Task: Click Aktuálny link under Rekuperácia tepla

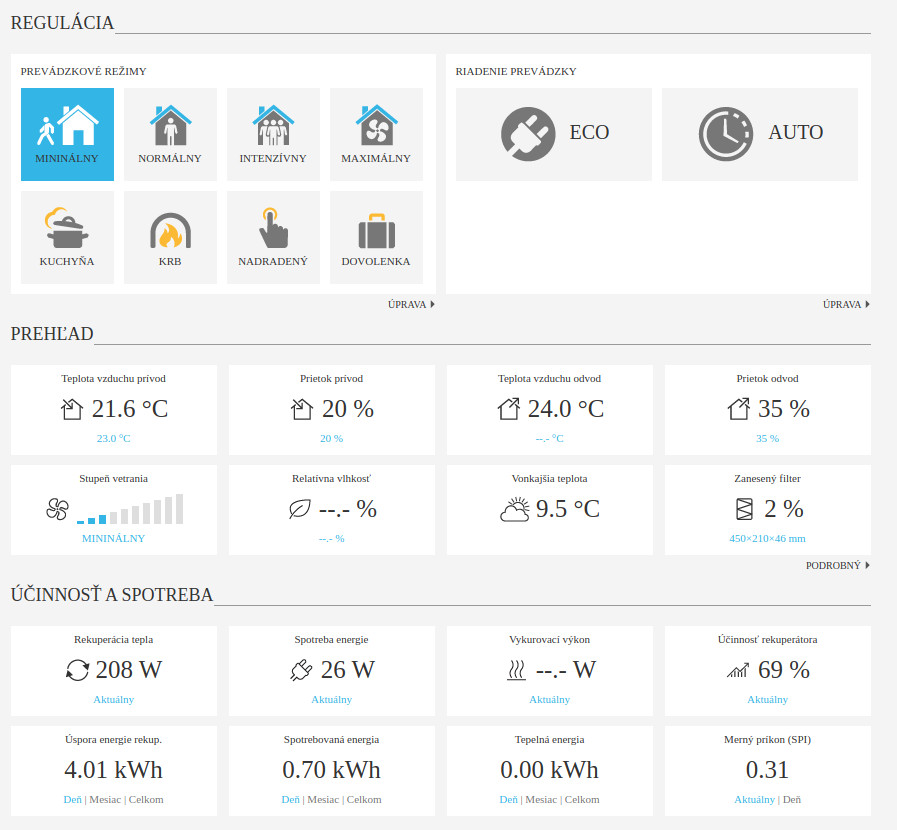Action: pyautogui.click(x=113, y=700)
